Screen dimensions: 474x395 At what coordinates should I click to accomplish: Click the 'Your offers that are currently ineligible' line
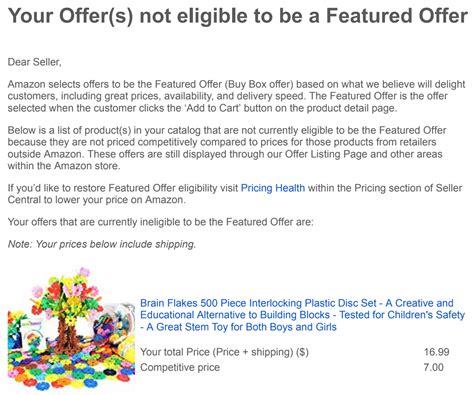[x=161, y=222]
